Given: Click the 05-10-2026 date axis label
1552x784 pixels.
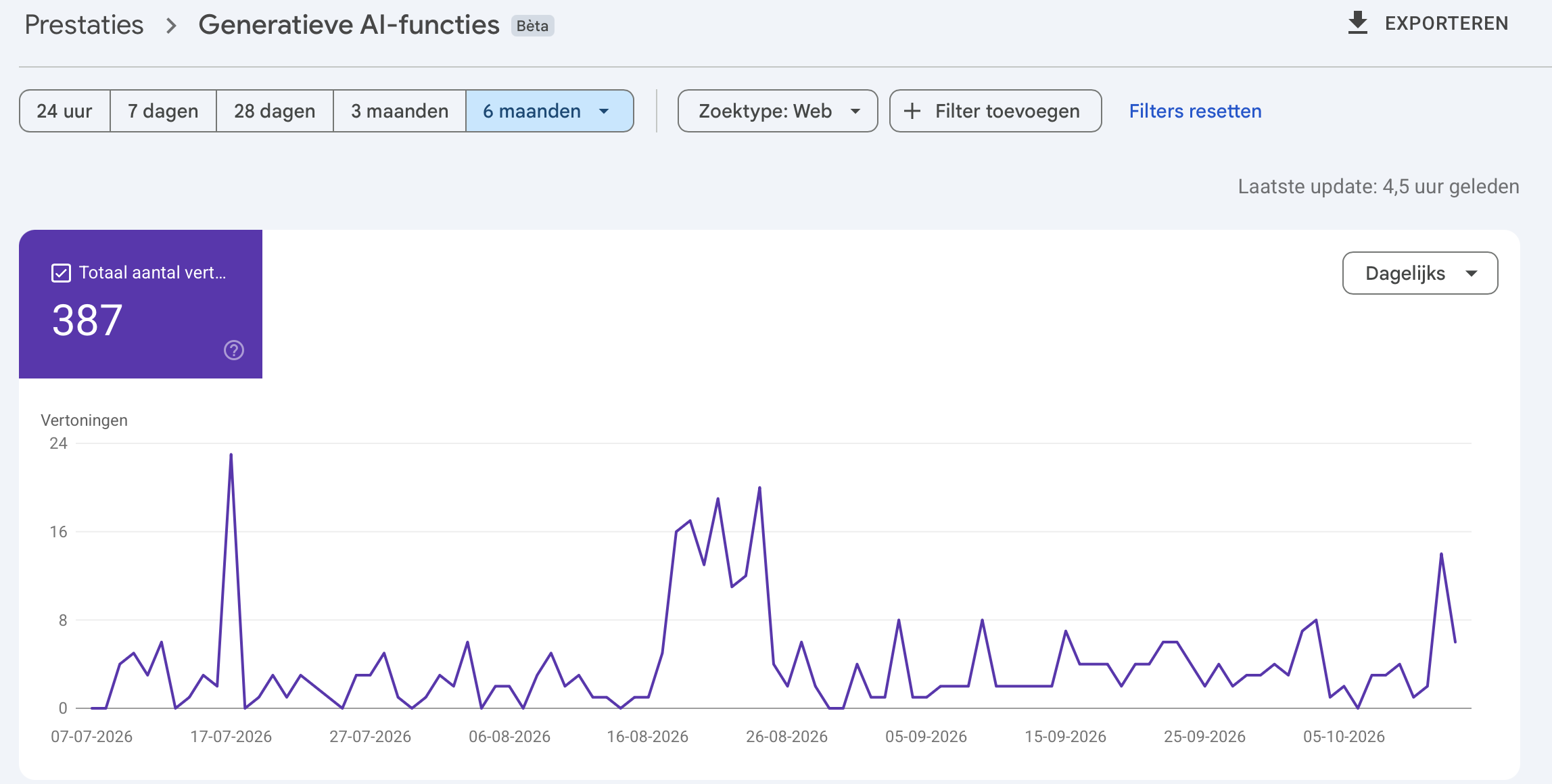Looking at the screenshot, I should 1344,737.
